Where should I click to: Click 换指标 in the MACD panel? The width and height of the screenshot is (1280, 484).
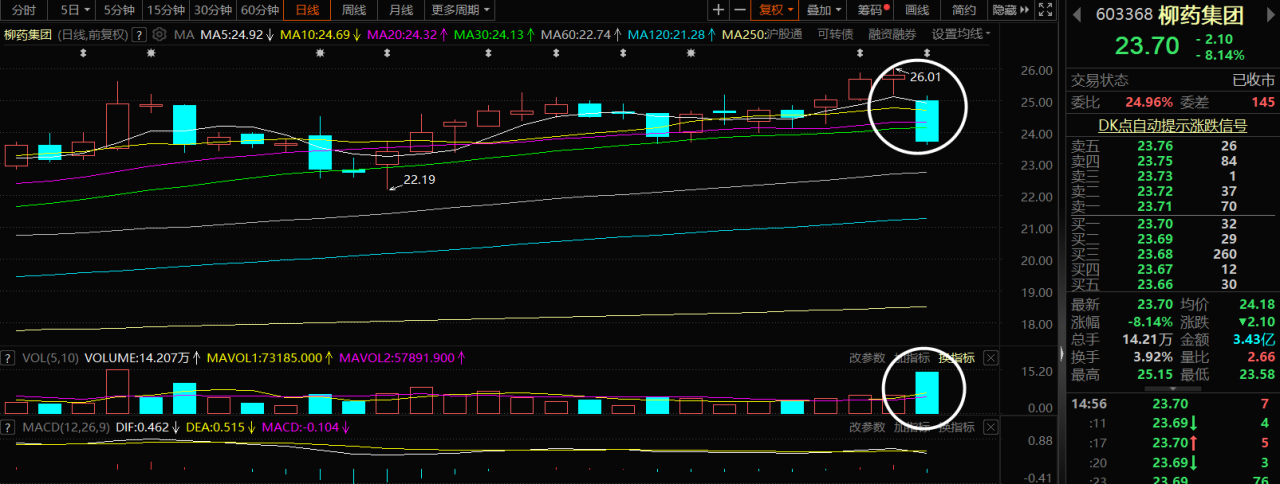[x=955, y=427]
